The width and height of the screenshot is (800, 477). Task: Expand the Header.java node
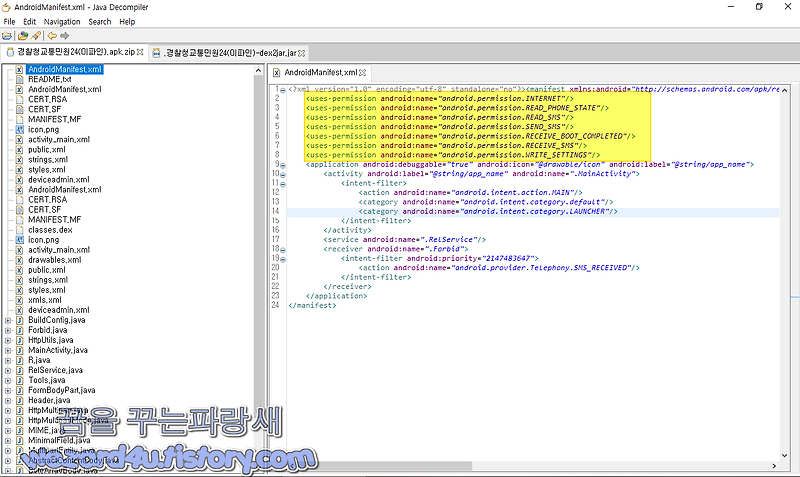coord(8,400)
